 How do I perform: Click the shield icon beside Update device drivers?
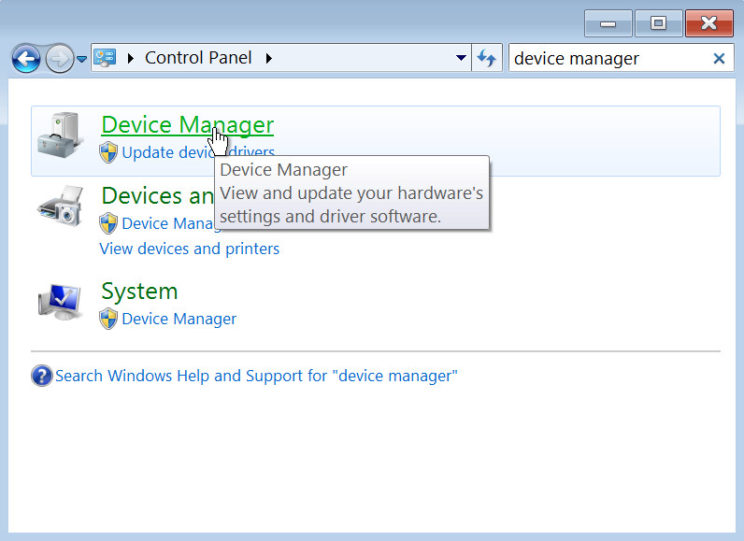pos(109,153)
